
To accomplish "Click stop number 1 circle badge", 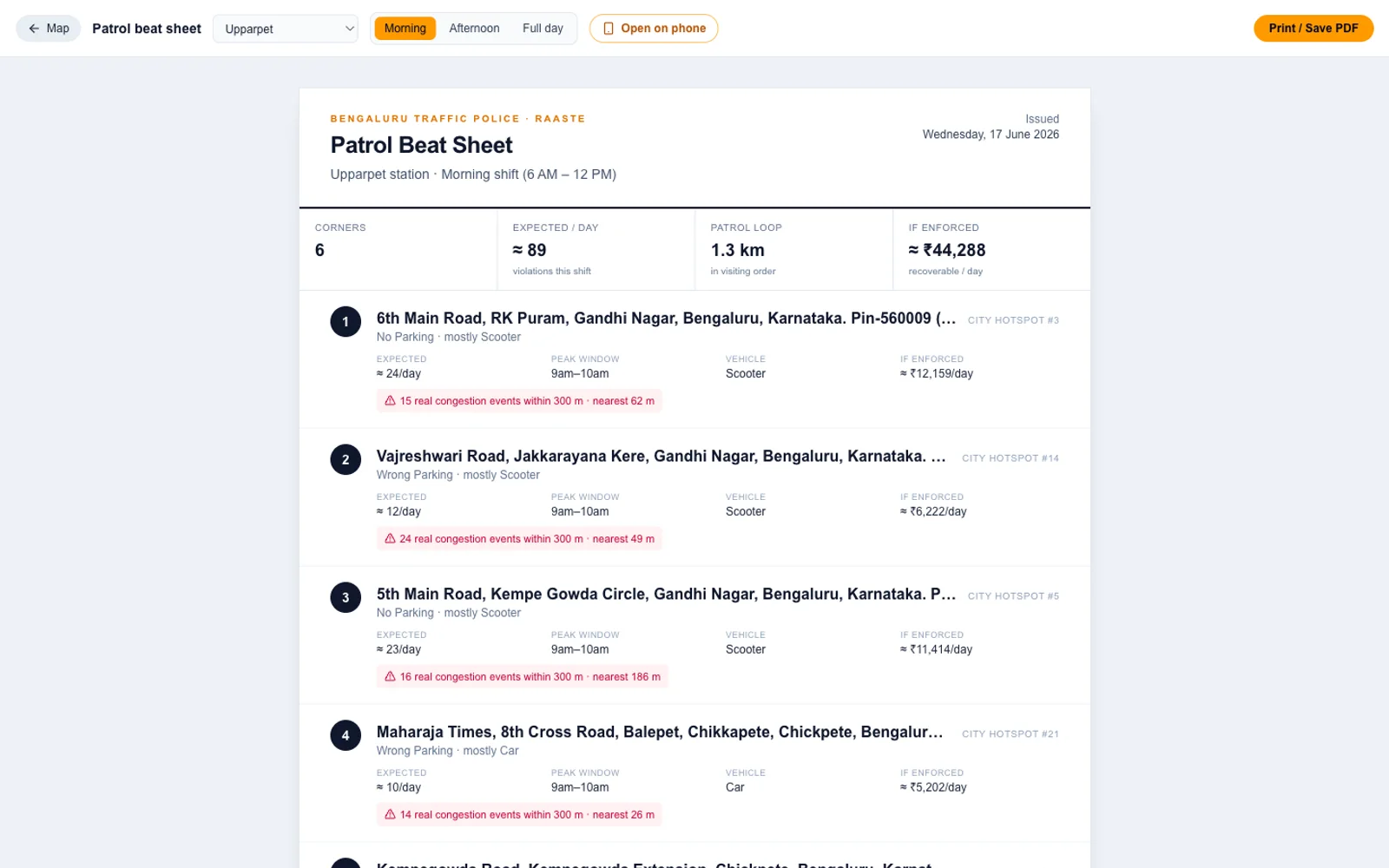I will [346, 321].
